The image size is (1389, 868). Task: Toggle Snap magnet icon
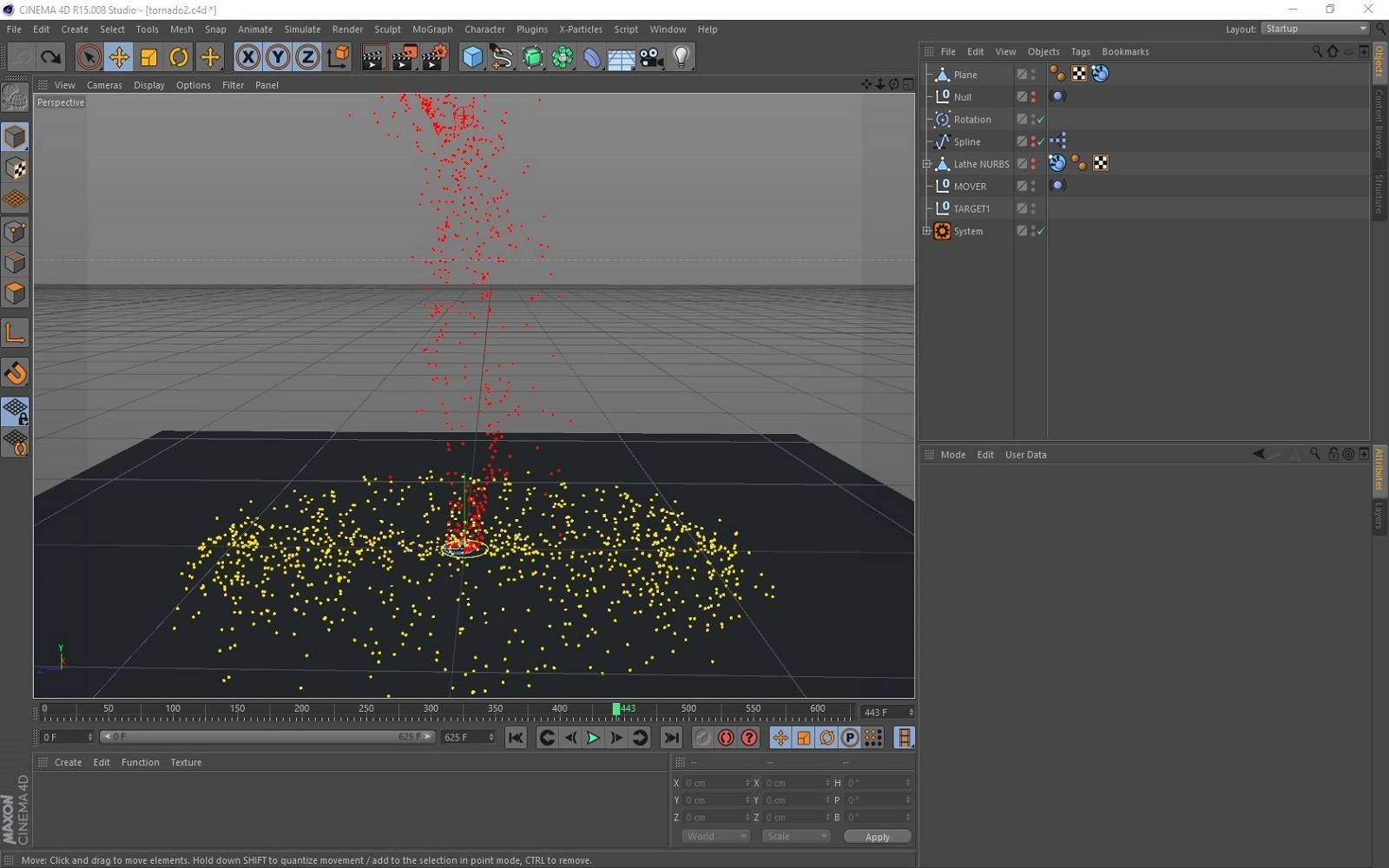pos(15,372)
